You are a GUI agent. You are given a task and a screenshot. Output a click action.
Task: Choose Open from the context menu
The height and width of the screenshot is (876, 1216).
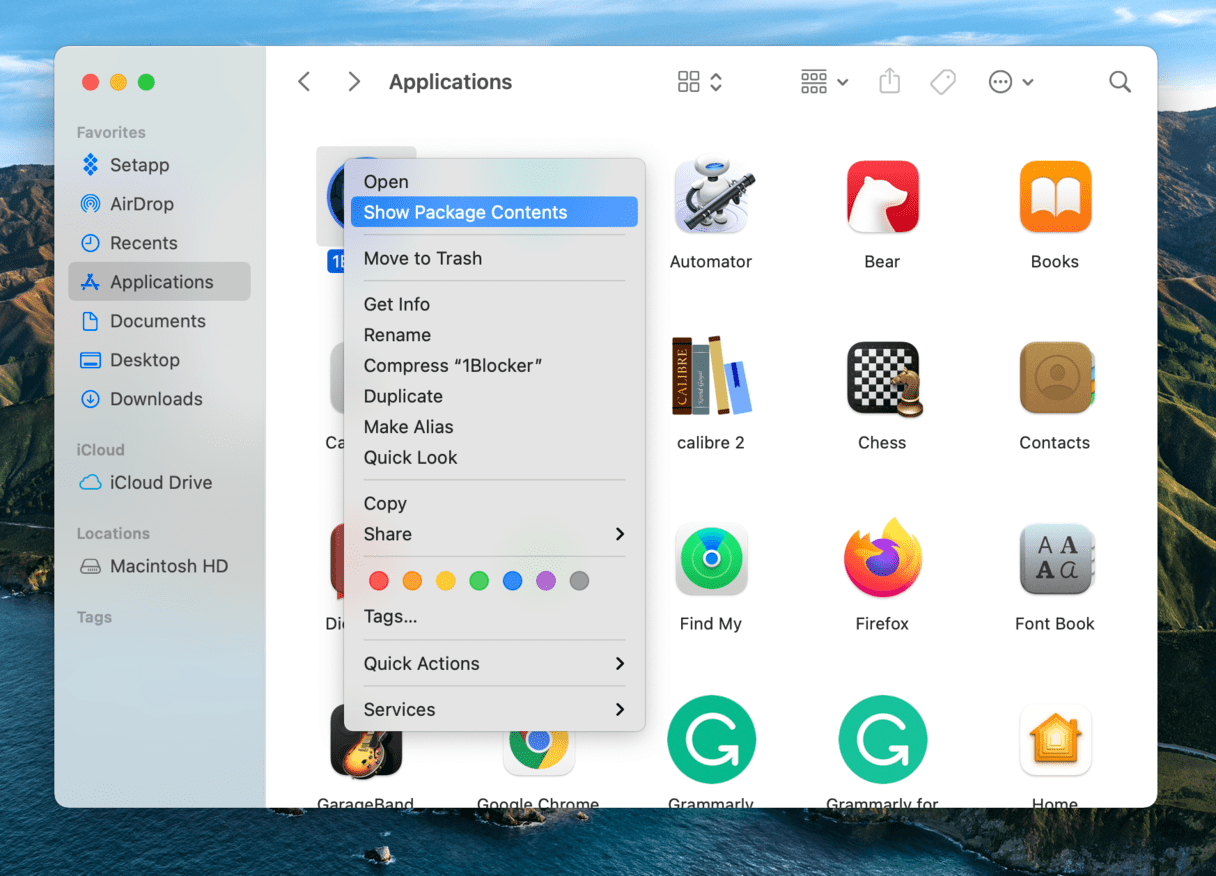[495, 181]
